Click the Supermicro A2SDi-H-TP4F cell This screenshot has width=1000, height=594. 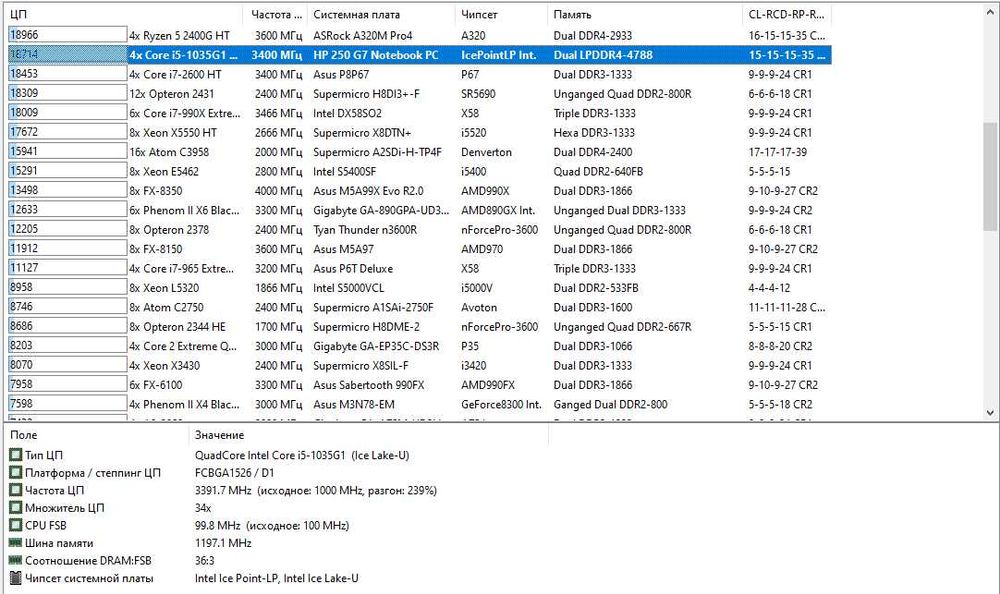377,152
